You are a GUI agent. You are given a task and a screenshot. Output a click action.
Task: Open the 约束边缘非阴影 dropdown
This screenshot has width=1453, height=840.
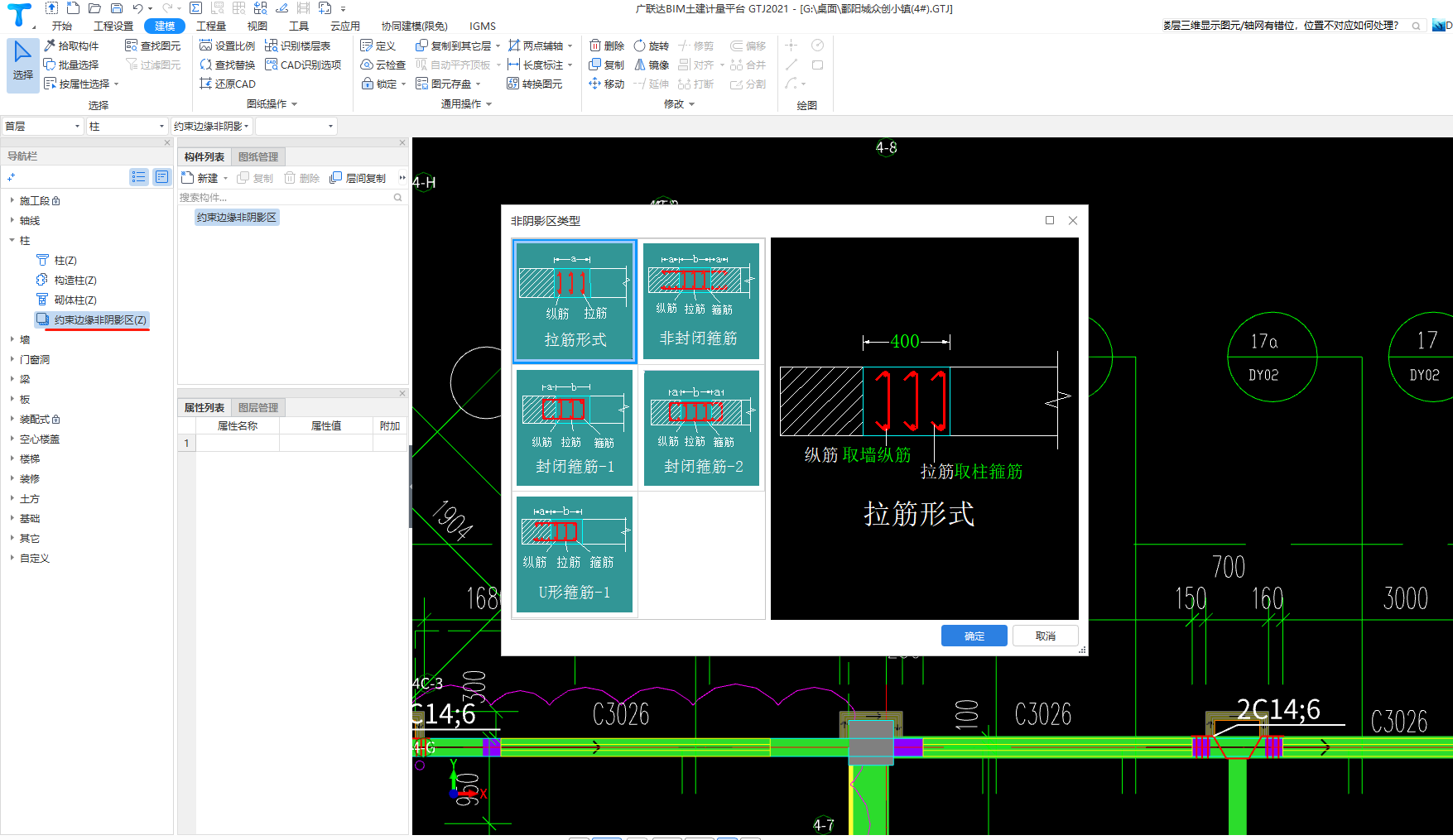211,126
